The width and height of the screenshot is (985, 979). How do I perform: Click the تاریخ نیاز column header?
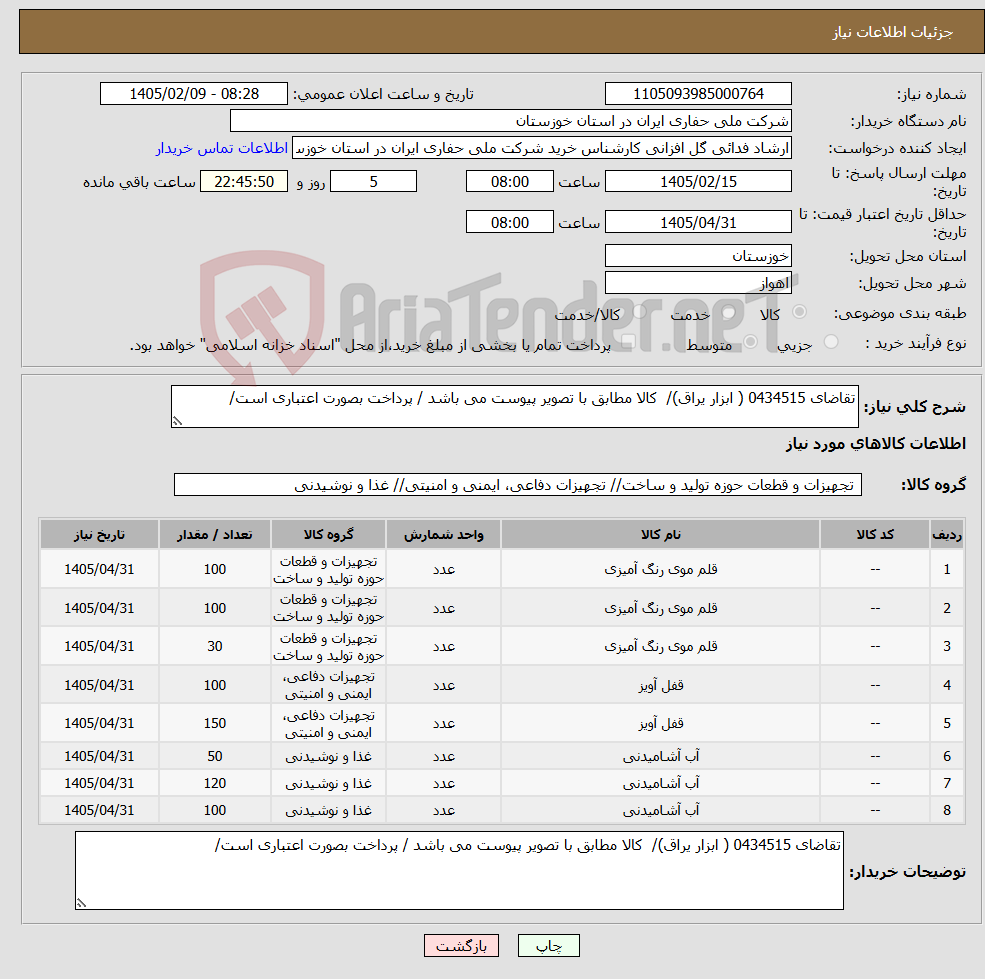(x=99, y=535)
